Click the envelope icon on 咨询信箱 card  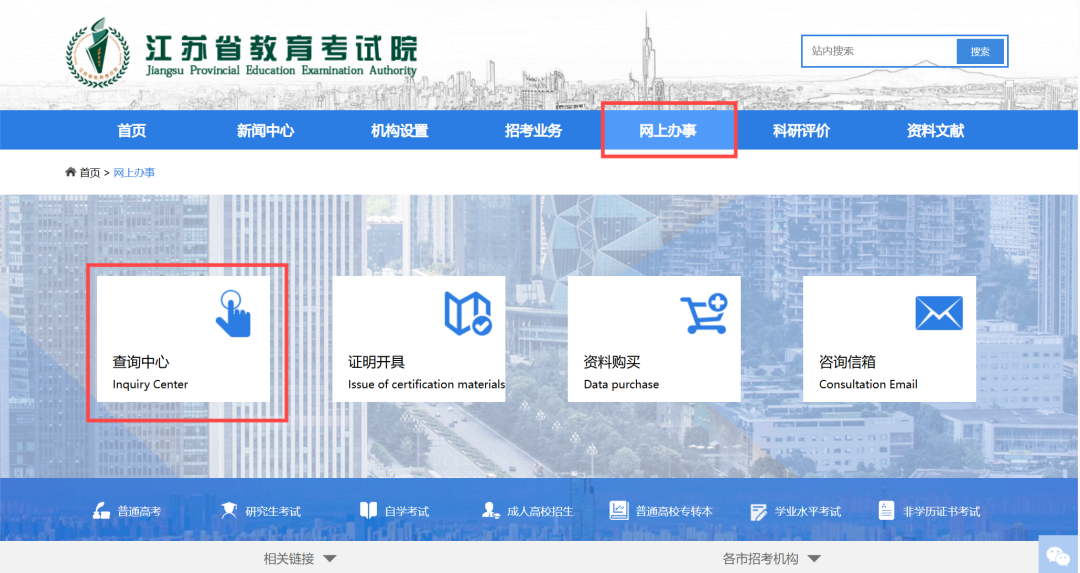coord(939,313)
